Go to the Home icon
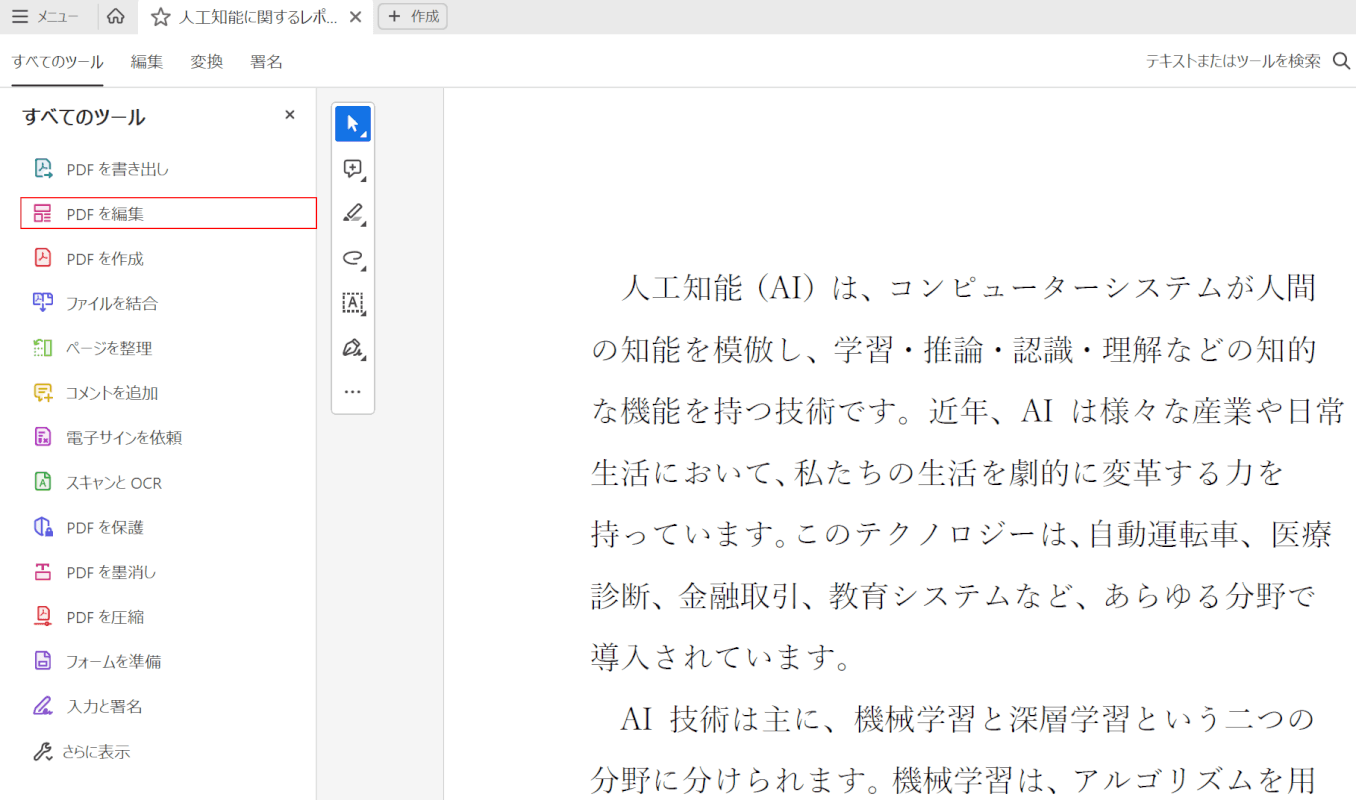This screenshot has width=1356, height=800. [x=116, y=17]
